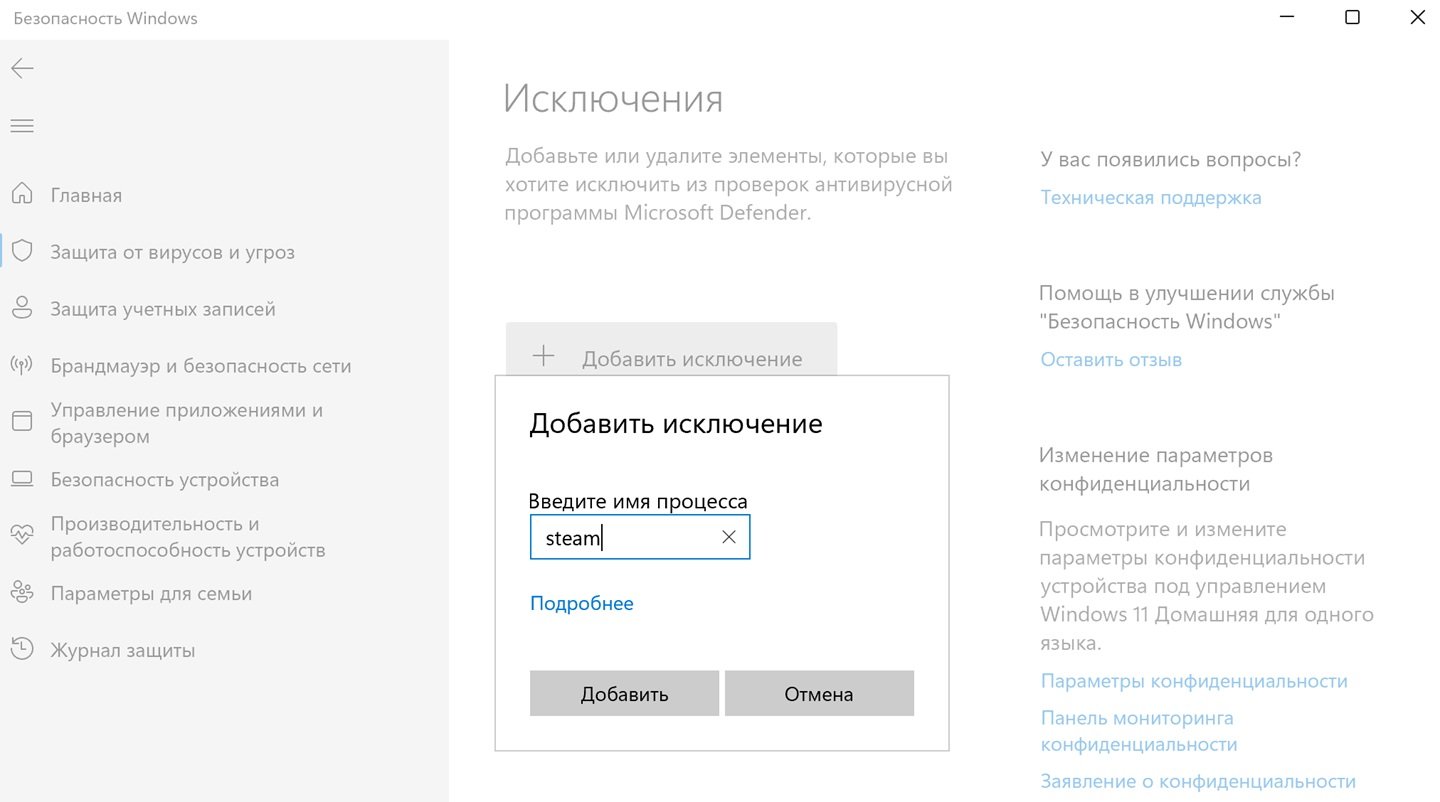Open the hamburger navigation menu

click(22, 126)
